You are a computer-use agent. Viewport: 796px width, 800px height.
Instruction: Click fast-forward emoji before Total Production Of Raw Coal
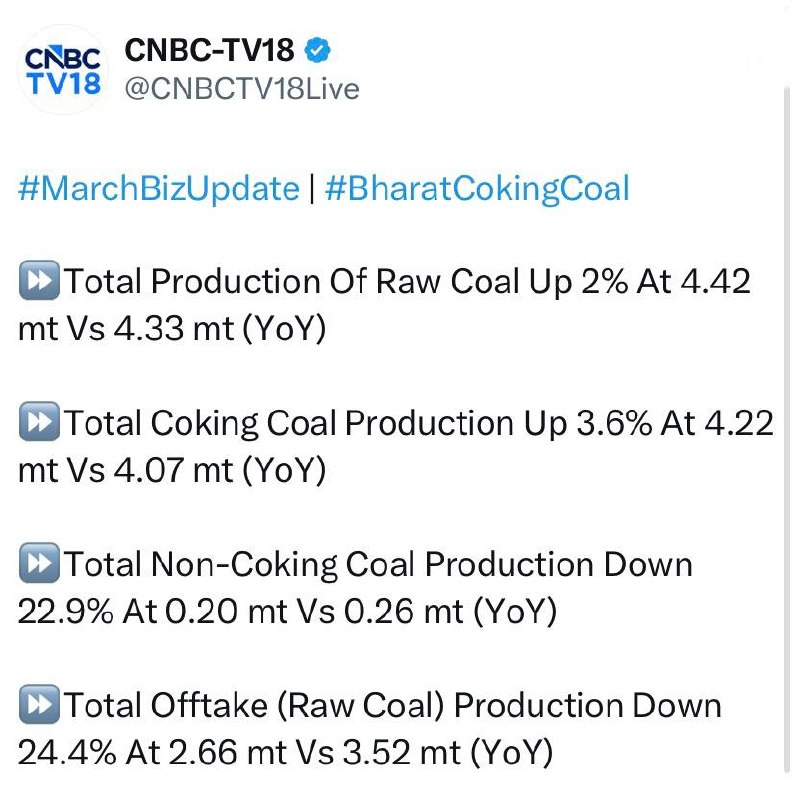(x=38, y=282)
